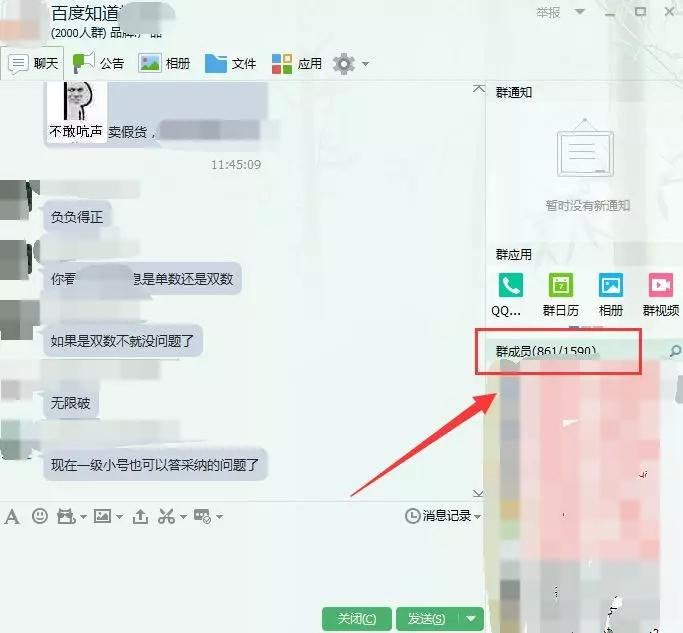Click the upload file icon

pyautogui.click(x=140, y=517)
